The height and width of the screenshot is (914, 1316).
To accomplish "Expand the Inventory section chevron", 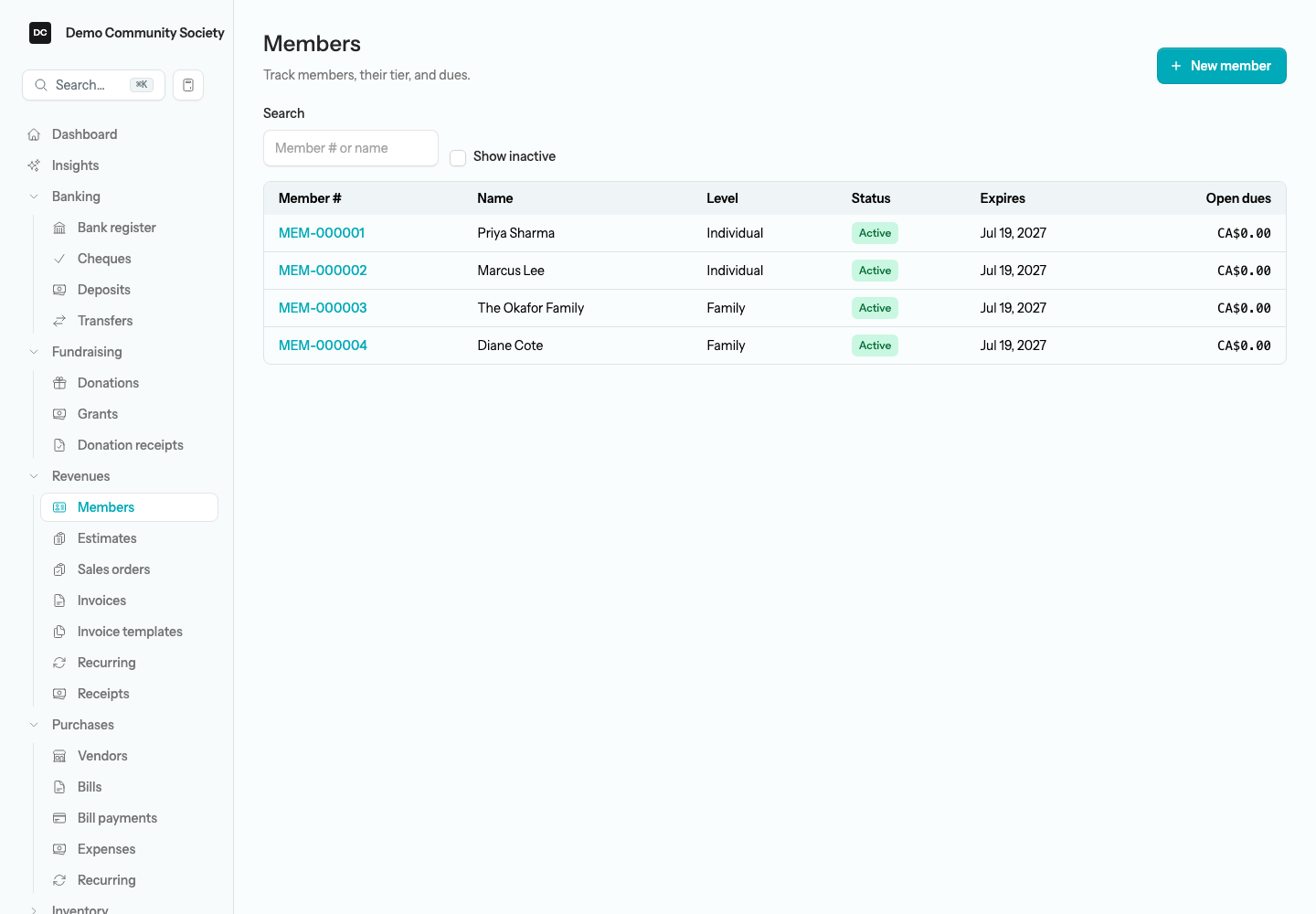I will (34, 910).
